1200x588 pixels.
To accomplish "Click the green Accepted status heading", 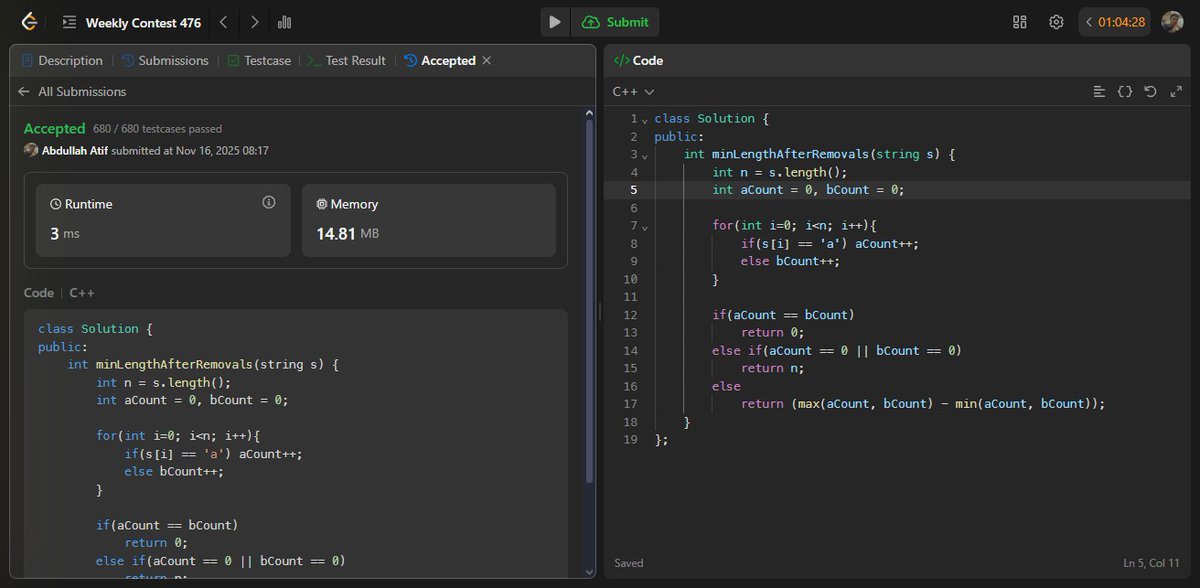I will (55, 128).
